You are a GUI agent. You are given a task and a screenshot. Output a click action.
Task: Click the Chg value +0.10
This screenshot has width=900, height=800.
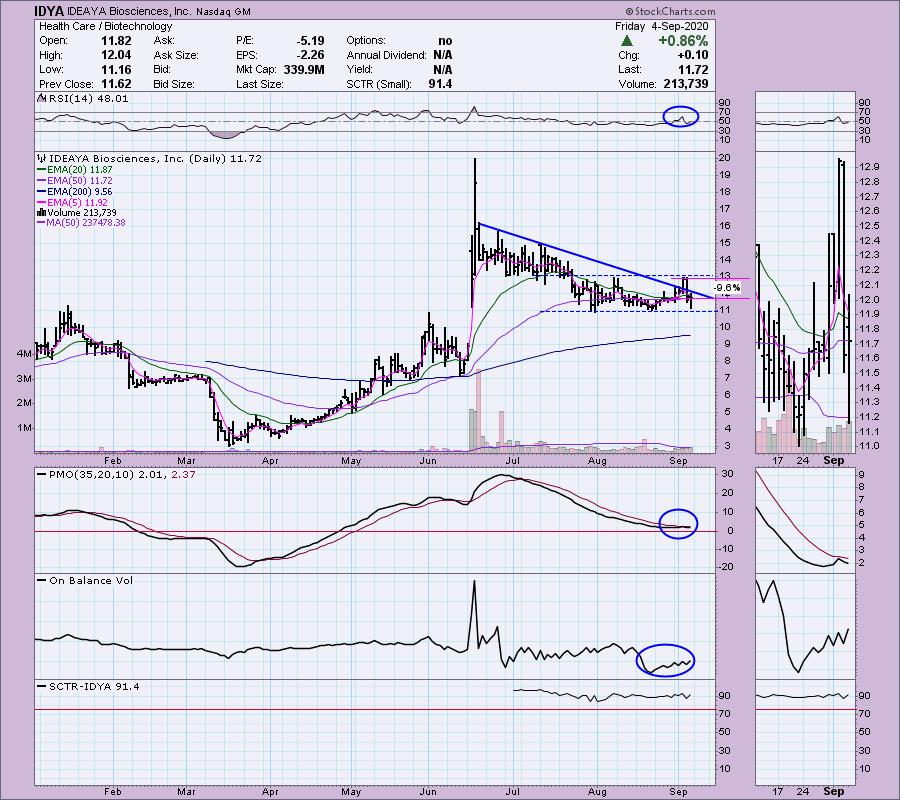pos(695,55)
